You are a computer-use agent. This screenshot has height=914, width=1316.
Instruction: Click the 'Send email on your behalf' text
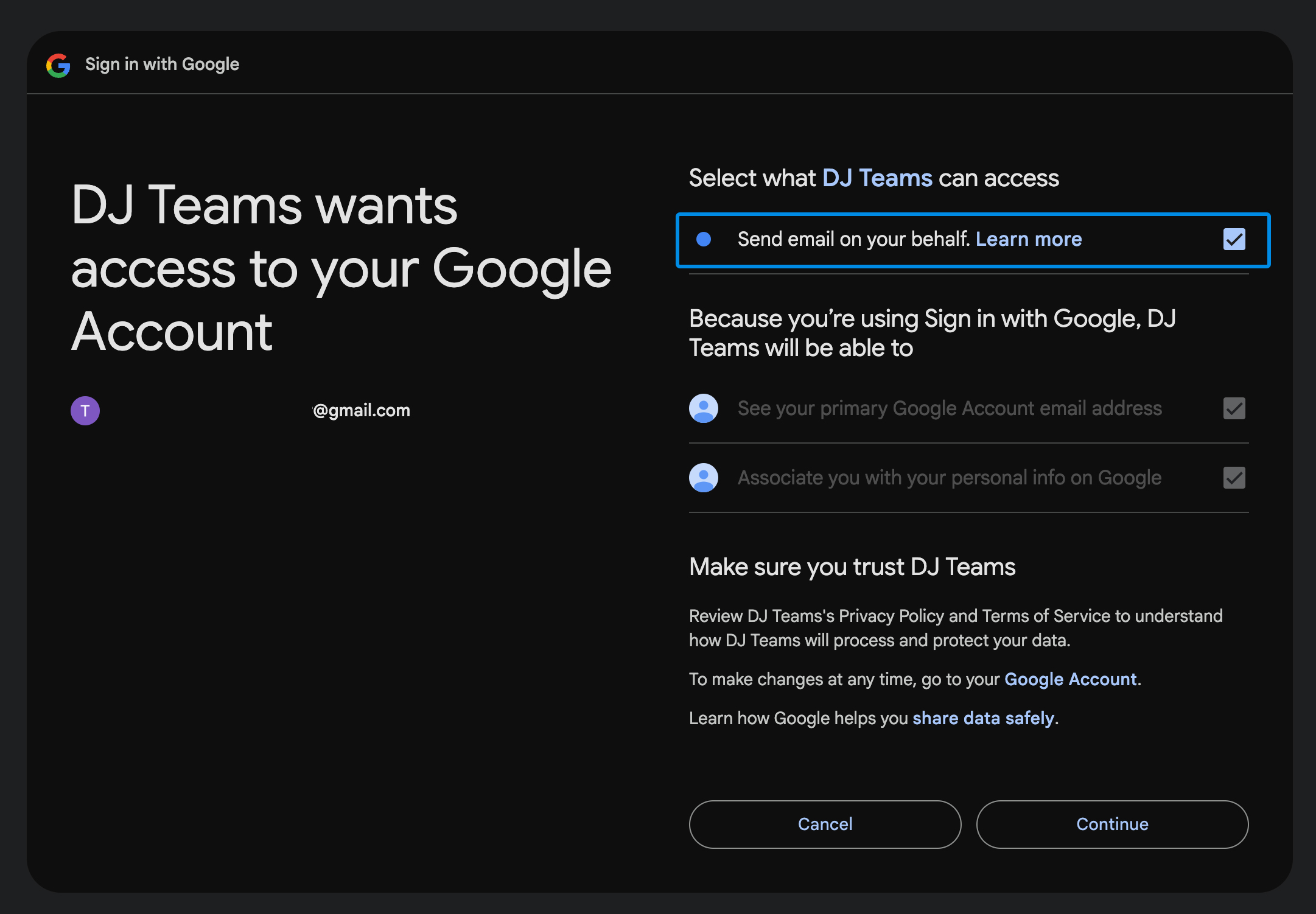point(853,239)
